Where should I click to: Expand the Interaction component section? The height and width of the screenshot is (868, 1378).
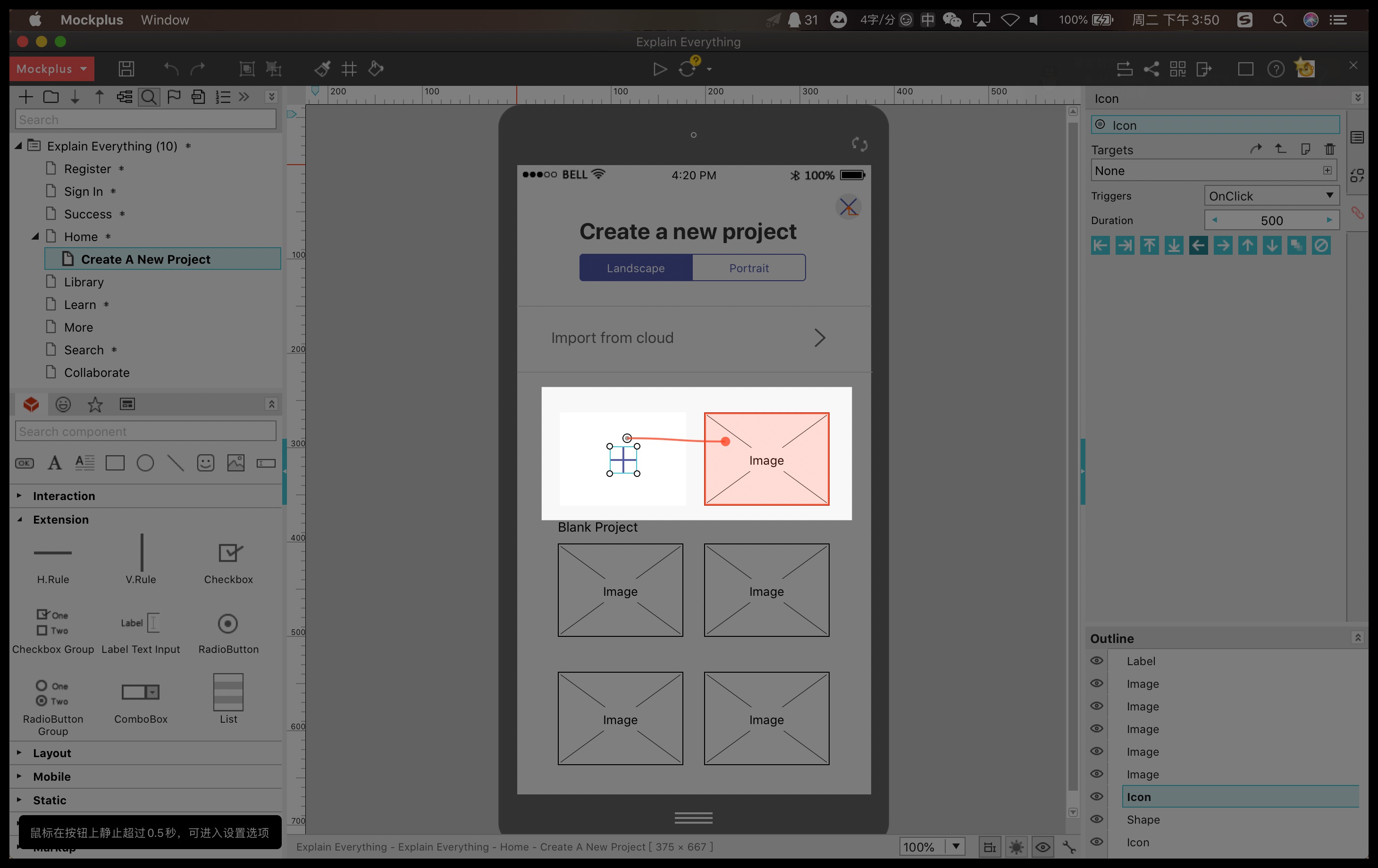(19, 495)
